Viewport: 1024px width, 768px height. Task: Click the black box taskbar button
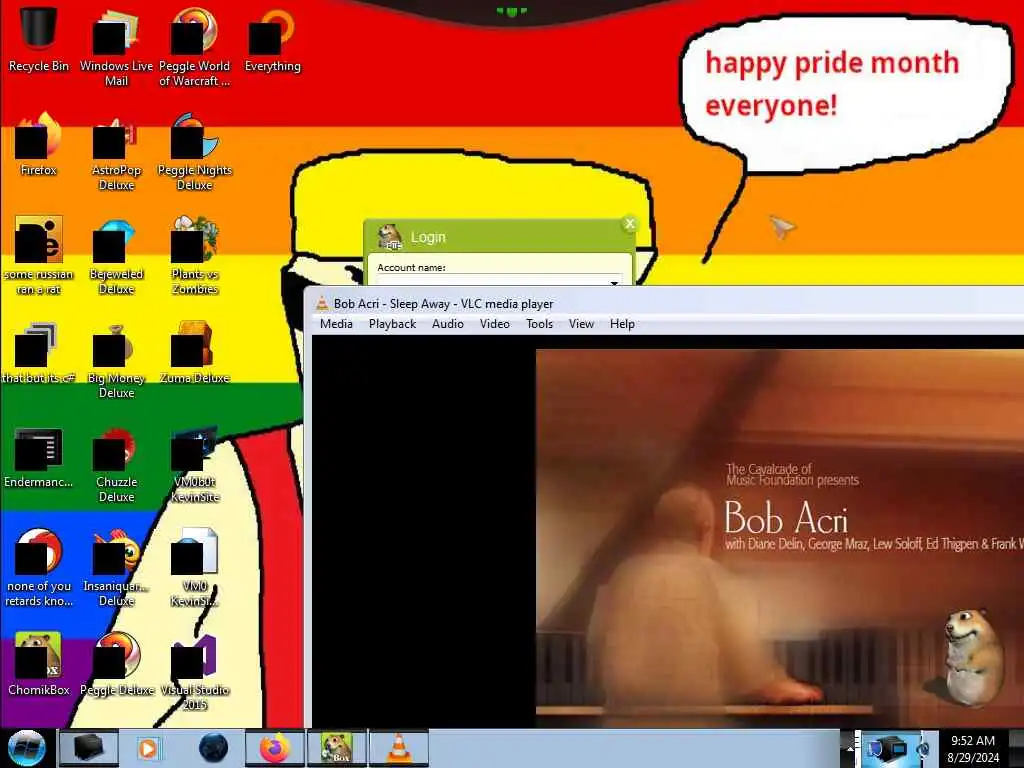click(89, 748)
